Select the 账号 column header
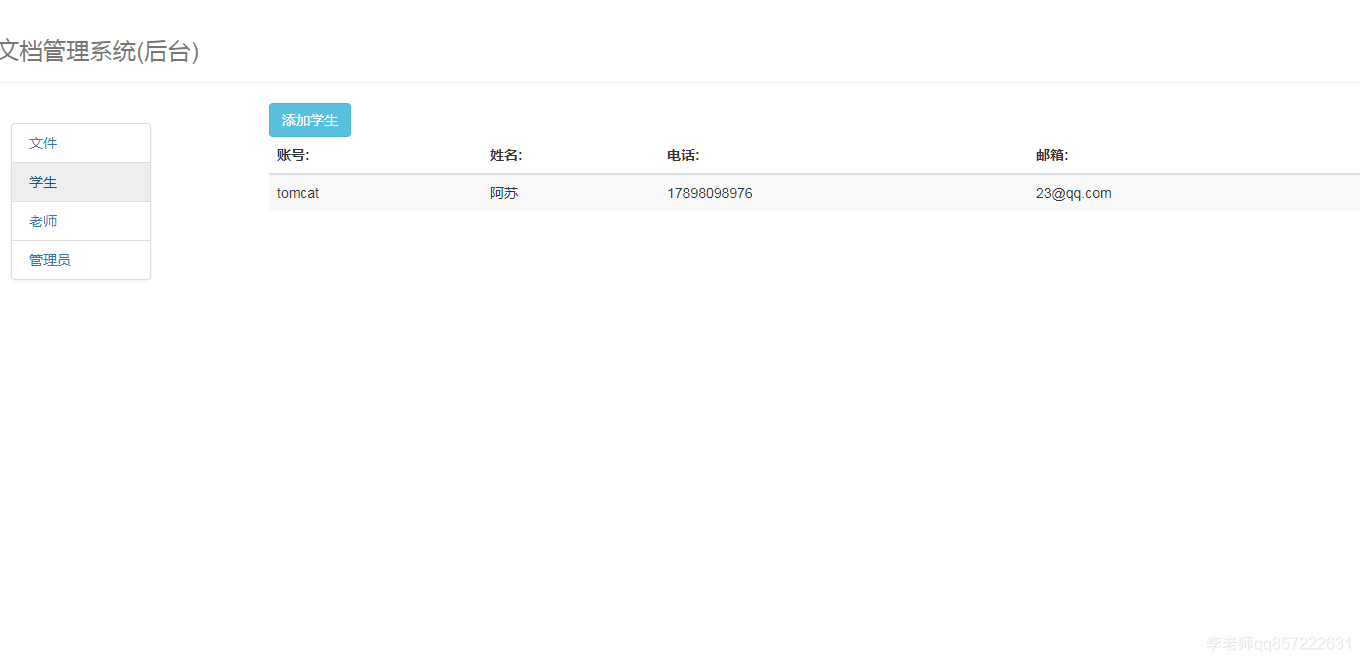The image size is (1360, 662). (292, 155)
